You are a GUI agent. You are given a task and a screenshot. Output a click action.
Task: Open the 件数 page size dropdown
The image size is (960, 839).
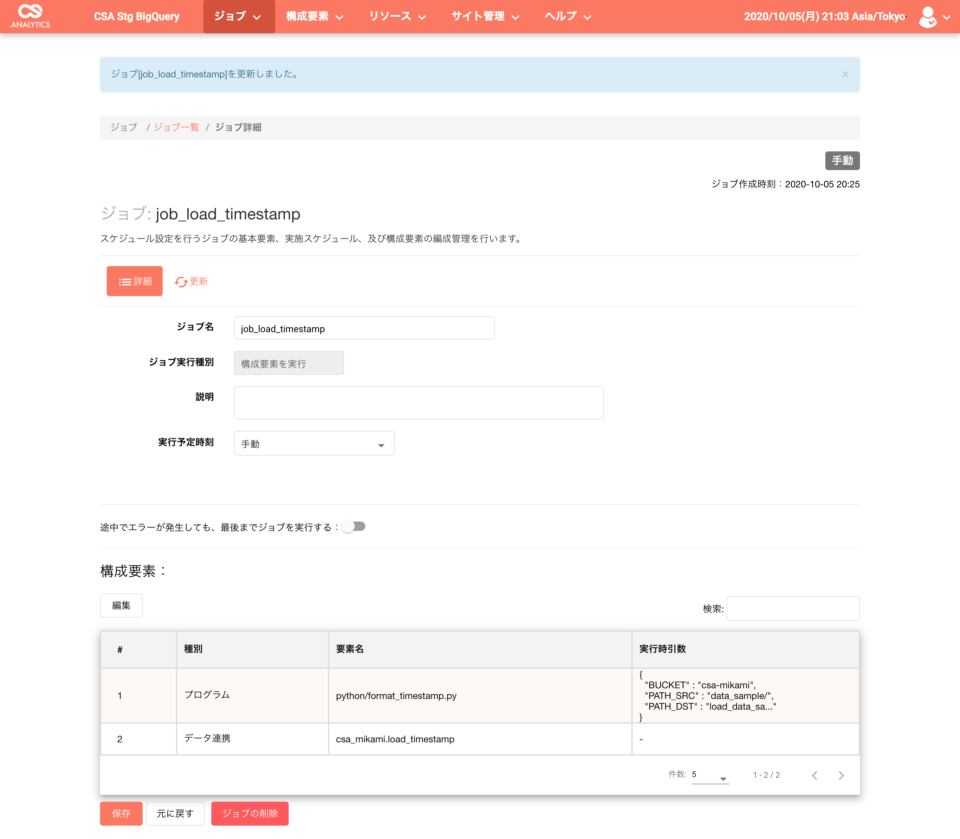click(710, 775)
